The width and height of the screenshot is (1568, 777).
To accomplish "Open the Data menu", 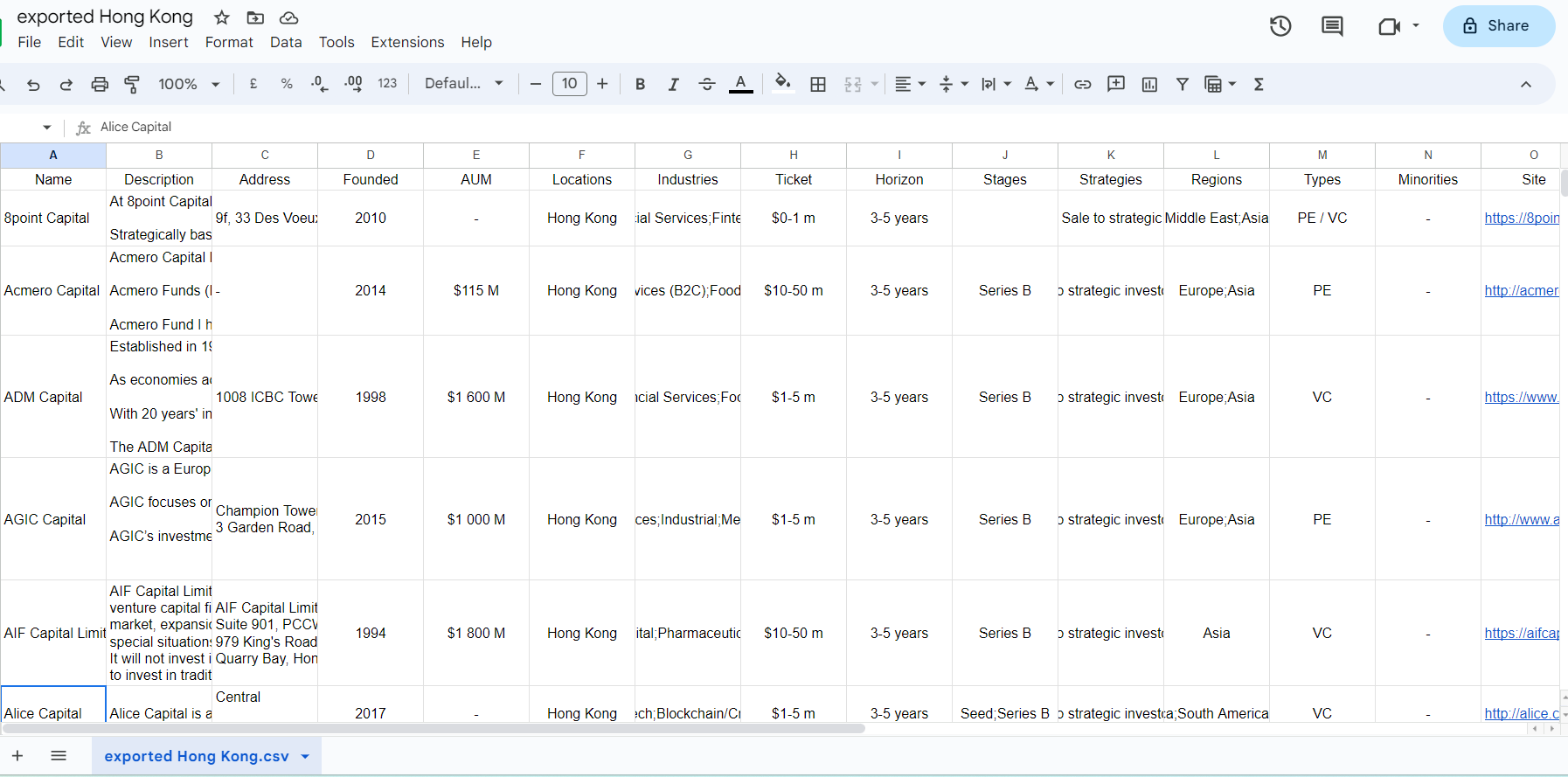I will coord(286,42).
